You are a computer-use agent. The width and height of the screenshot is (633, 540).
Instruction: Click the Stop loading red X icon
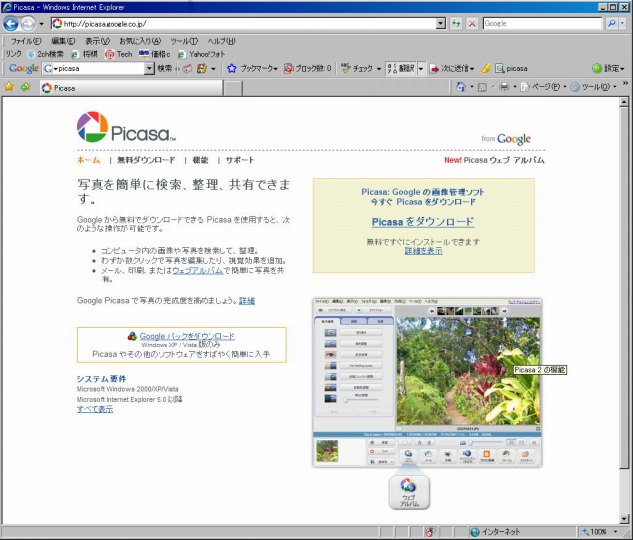click(x=472, y=23)
